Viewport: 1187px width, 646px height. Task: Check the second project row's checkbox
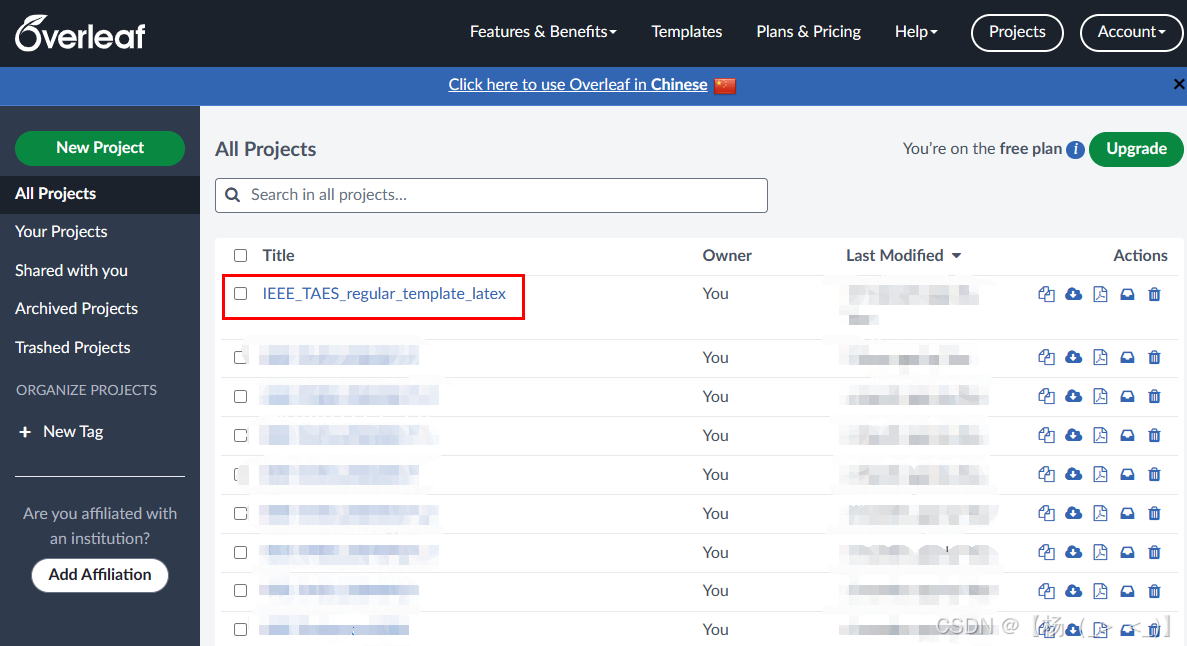241,357
